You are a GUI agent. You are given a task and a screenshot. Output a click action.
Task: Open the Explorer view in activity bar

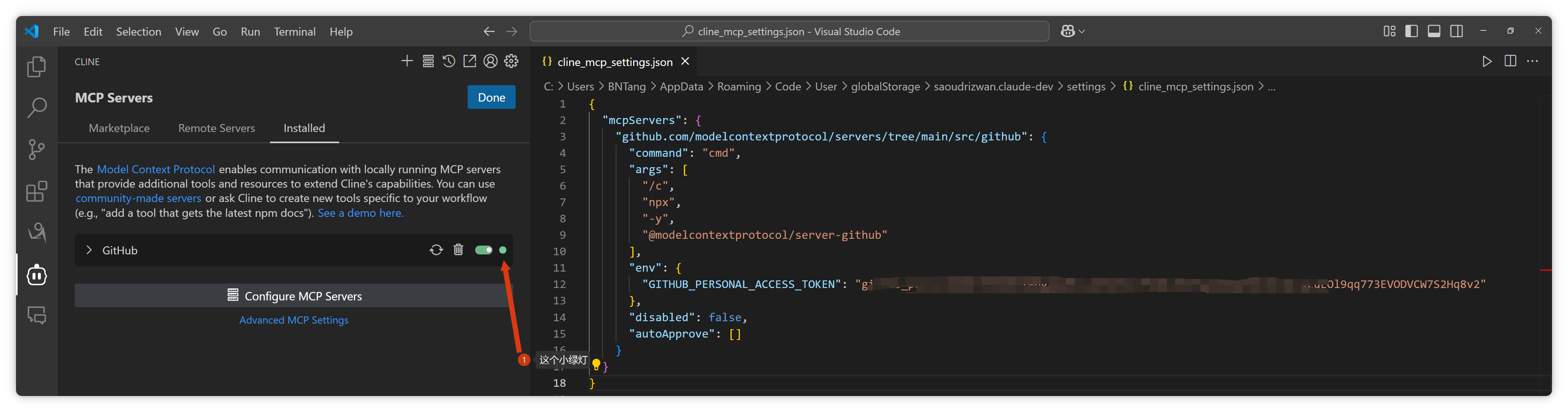[36, 66]
